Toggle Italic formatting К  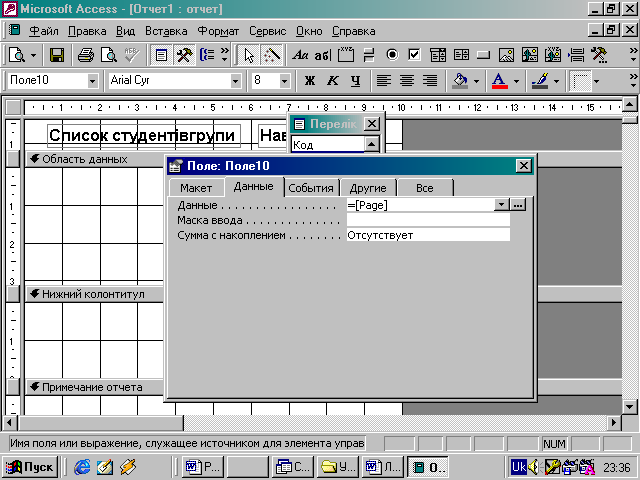pos(333,81)
